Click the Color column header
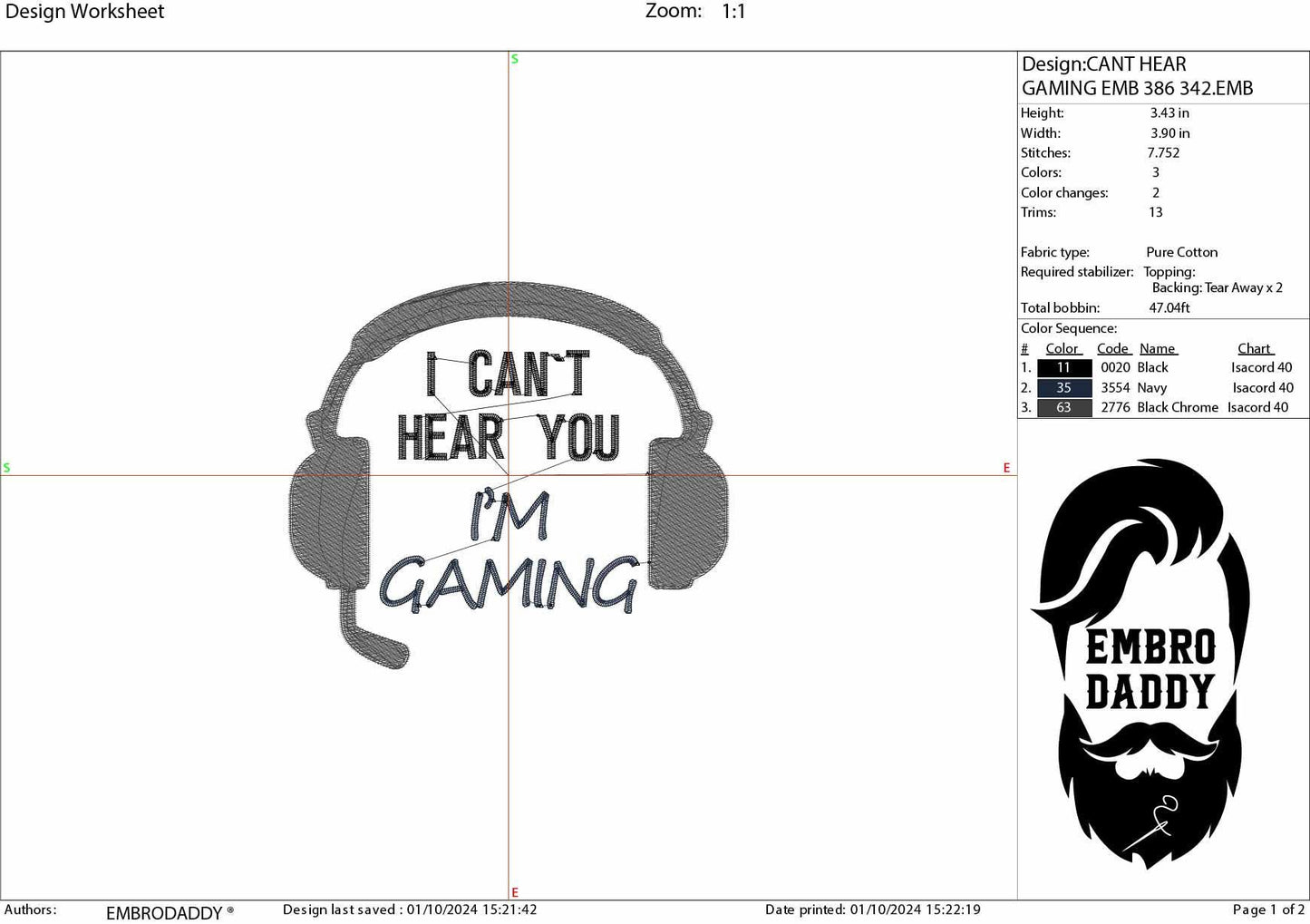This screenshot has height=924, width=1310. tap(1063, 348)
